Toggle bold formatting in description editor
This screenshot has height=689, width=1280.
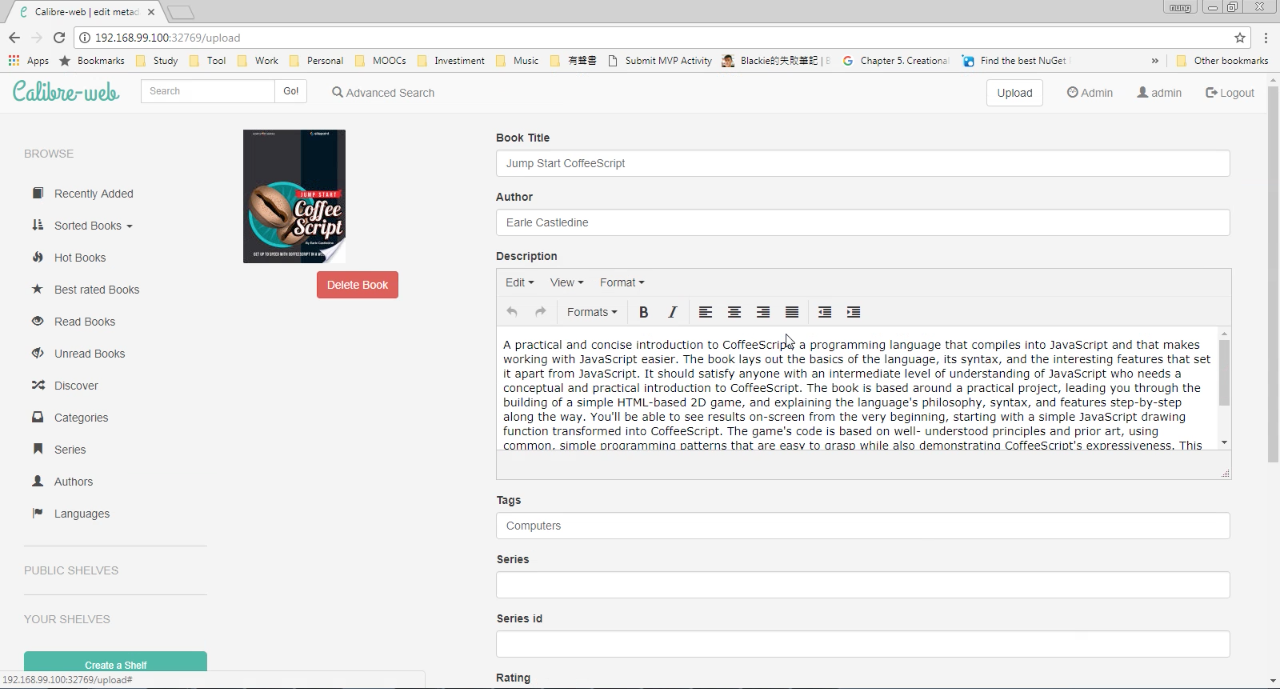pos(644,312)
